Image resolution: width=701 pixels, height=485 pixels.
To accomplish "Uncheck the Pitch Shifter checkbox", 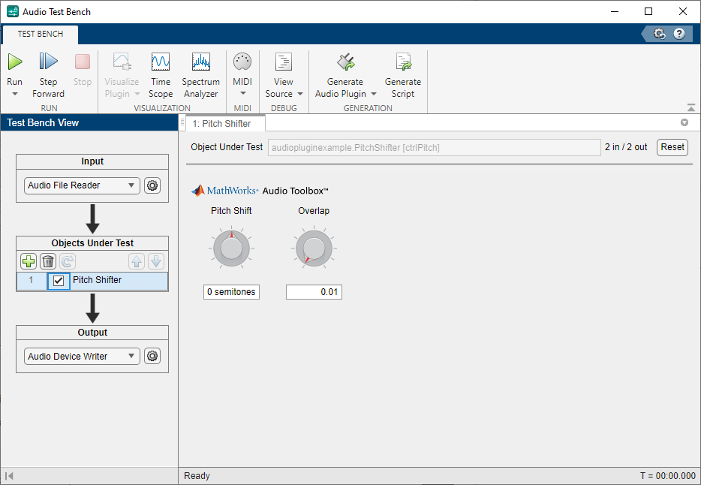I will pyautogui.click(x=58, y=281).
